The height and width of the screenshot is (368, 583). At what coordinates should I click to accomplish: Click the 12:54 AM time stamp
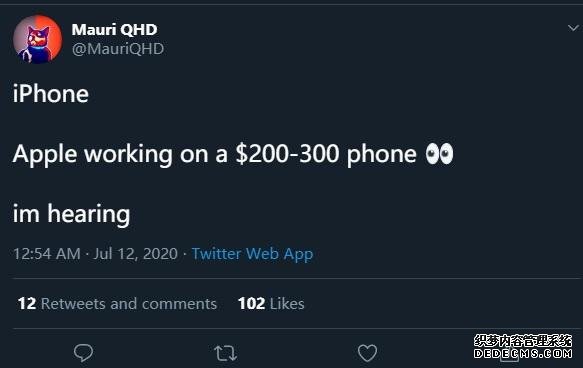coord(47,254)
